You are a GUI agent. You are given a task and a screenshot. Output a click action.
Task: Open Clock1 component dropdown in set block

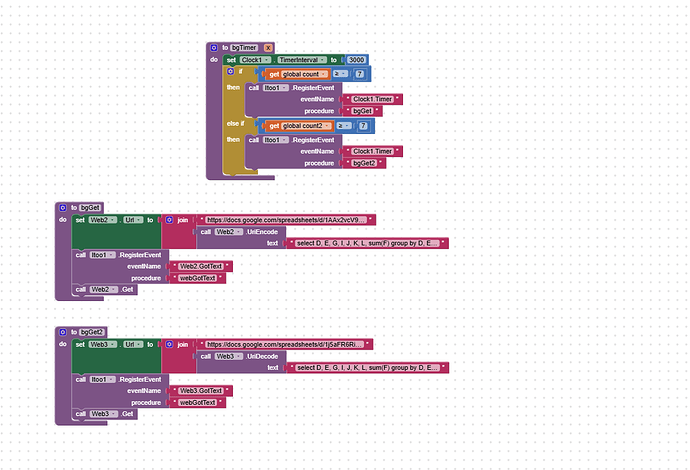coord(255,60)
